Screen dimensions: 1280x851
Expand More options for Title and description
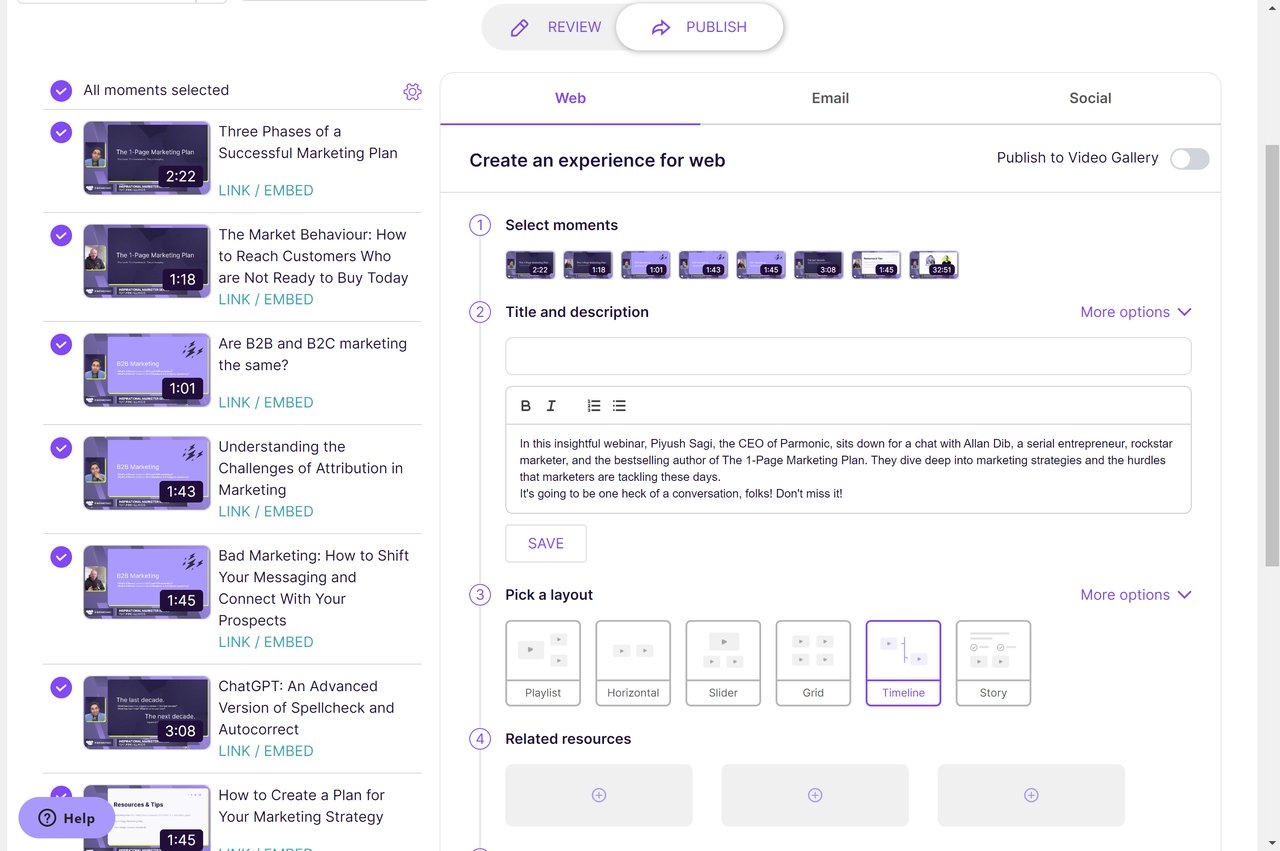click(1136, 312)
